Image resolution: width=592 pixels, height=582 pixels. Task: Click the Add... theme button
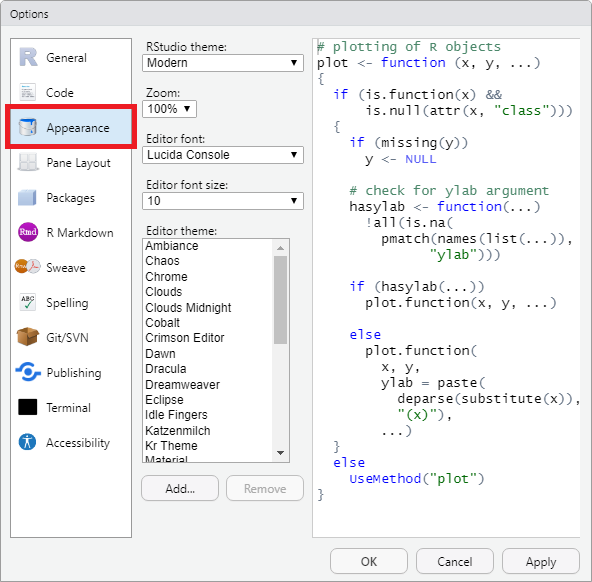point(180,488)
